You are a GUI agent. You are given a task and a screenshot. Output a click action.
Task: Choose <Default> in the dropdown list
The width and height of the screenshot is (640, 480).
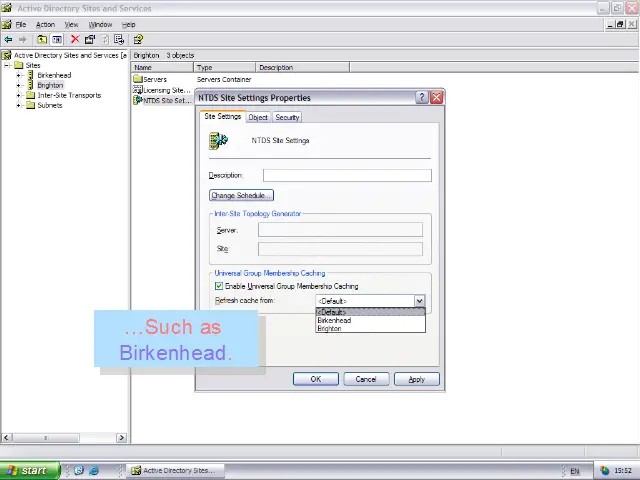(x=370, y=312)
